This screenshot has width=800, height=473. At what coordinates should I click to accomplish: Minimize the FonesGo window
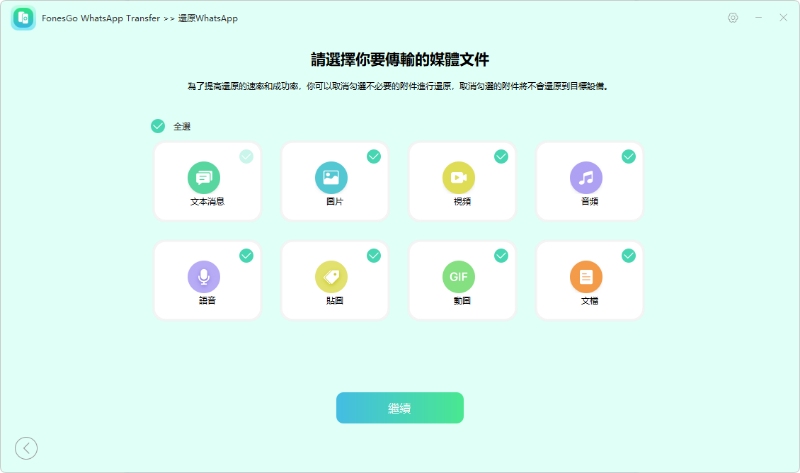[759, 18]
